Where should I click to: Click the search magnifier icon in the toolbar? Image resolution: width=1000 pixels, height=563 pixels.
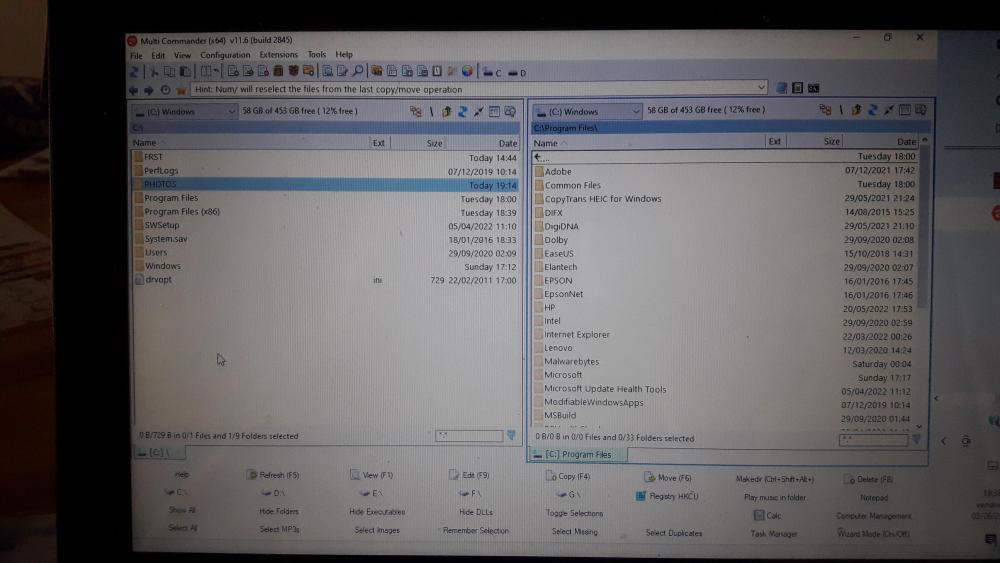357,71
